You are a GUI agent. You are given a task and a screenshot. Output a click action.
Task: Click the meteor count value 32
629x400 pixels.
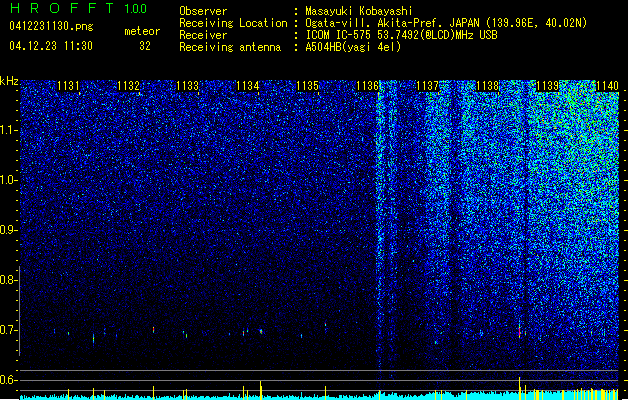145,46
